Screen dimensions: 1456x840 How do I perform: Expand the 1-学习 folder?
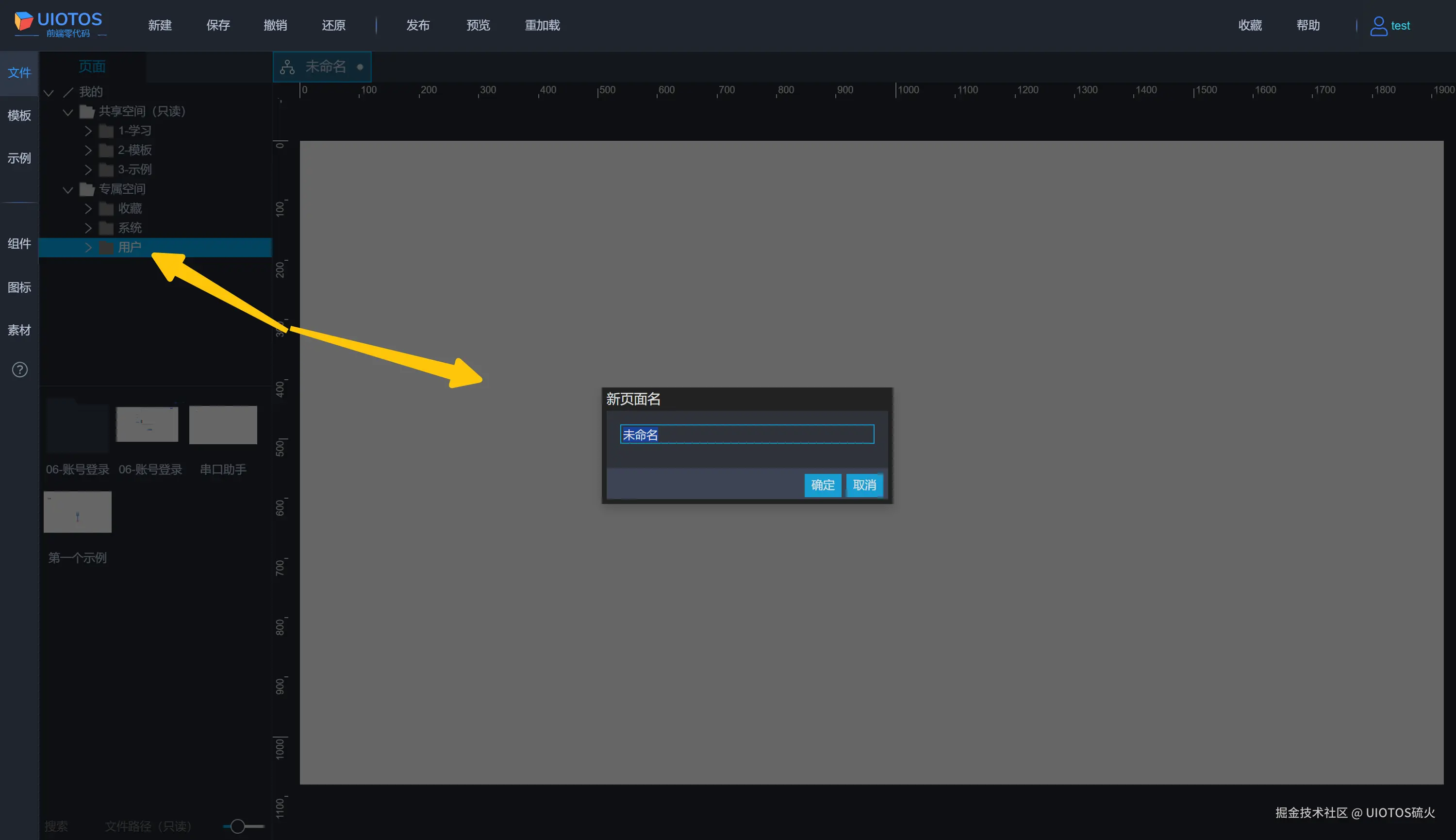[88, 131]
